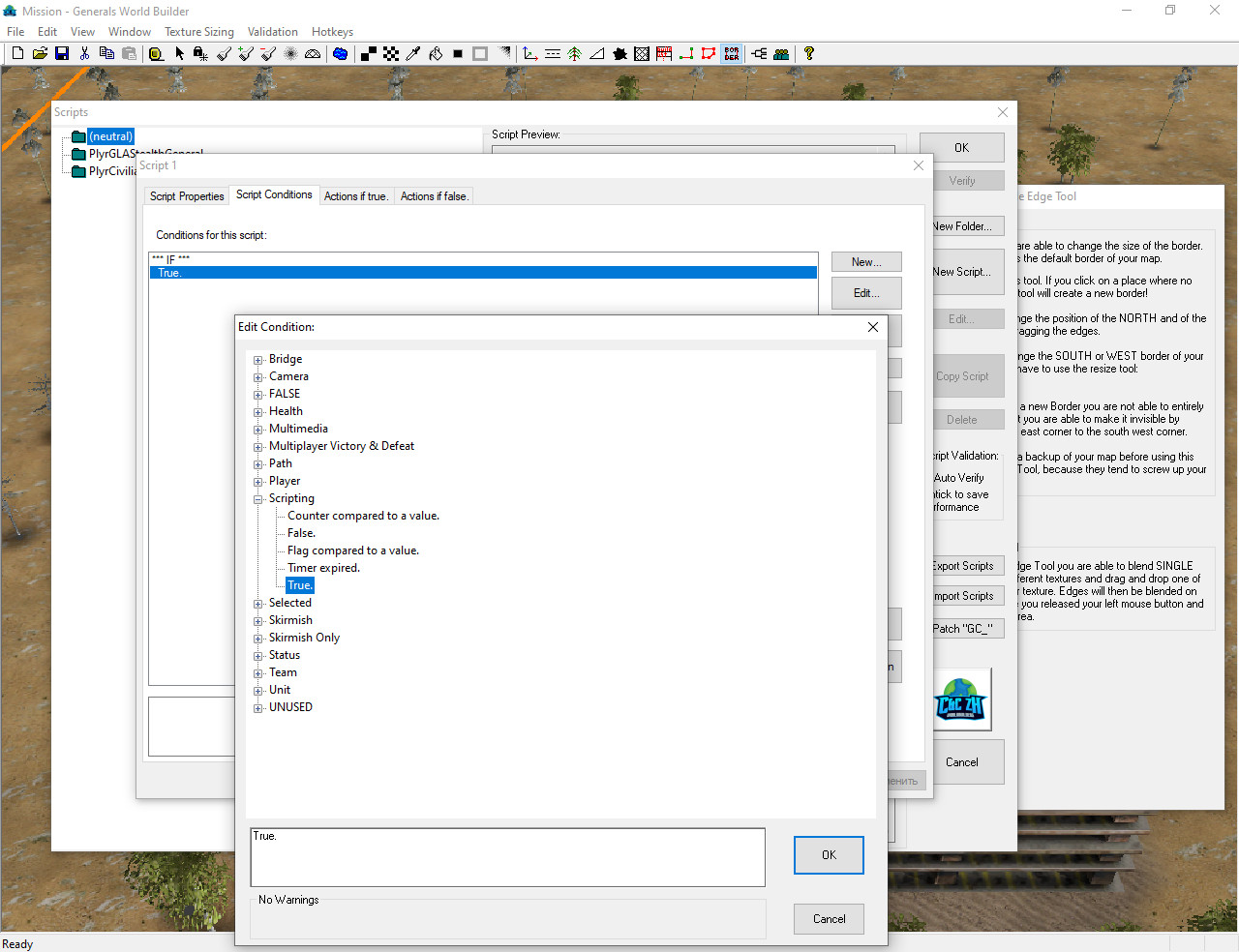Screen dimensions: 1239x952
Task: Click the condition text box showing True.
Action: pyautogui.click(x=507, y=857)
